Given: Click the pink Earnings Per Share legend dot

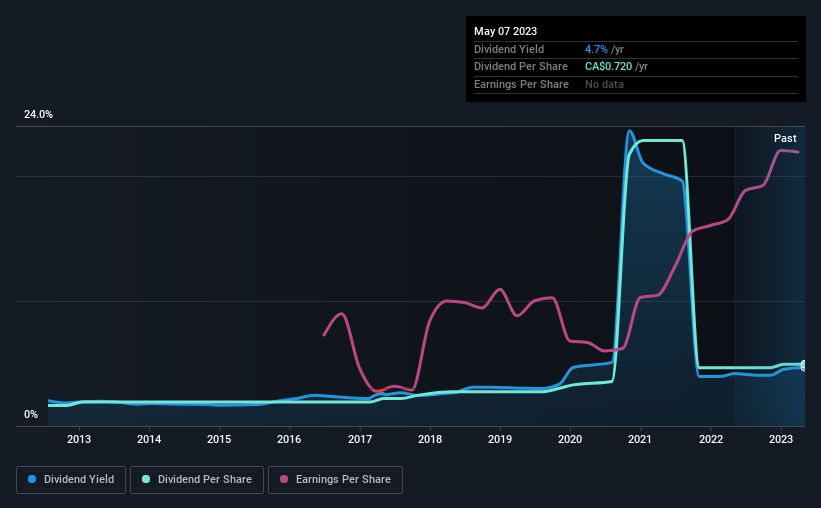Looking at the screenshot, I should point(284,480).
